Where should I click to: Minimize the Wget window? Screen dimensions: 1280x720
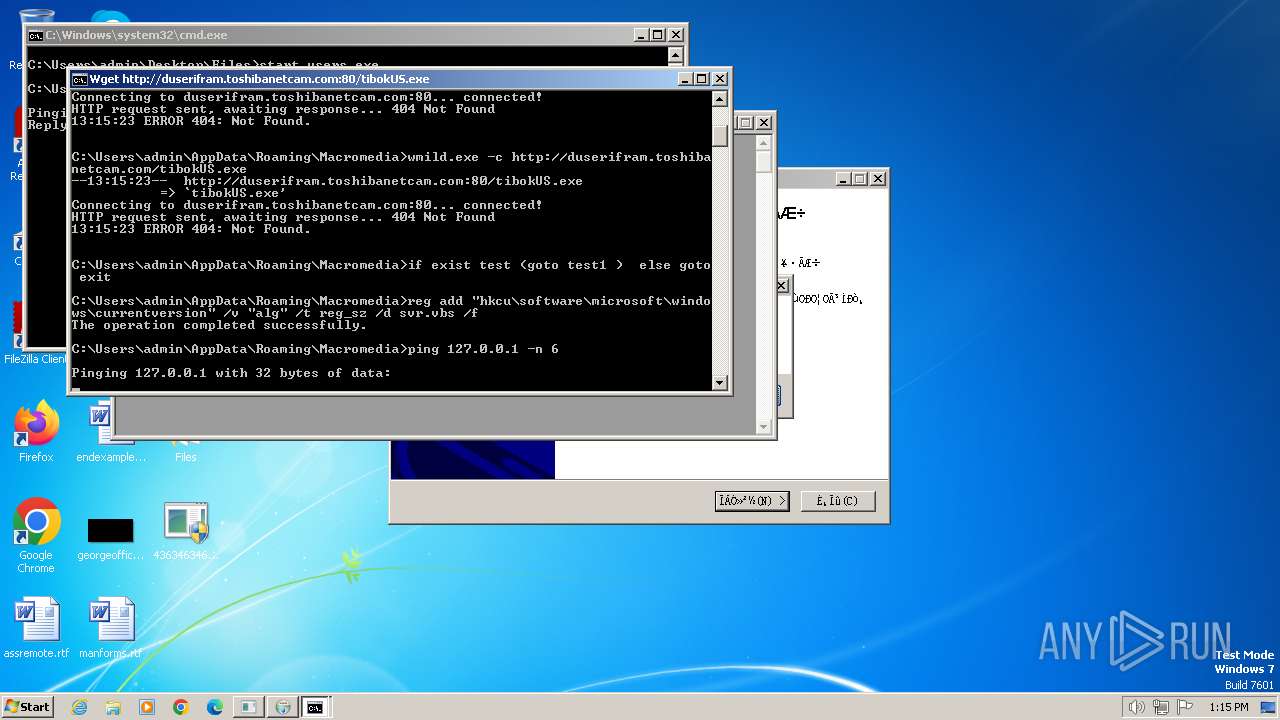(685, 79)
